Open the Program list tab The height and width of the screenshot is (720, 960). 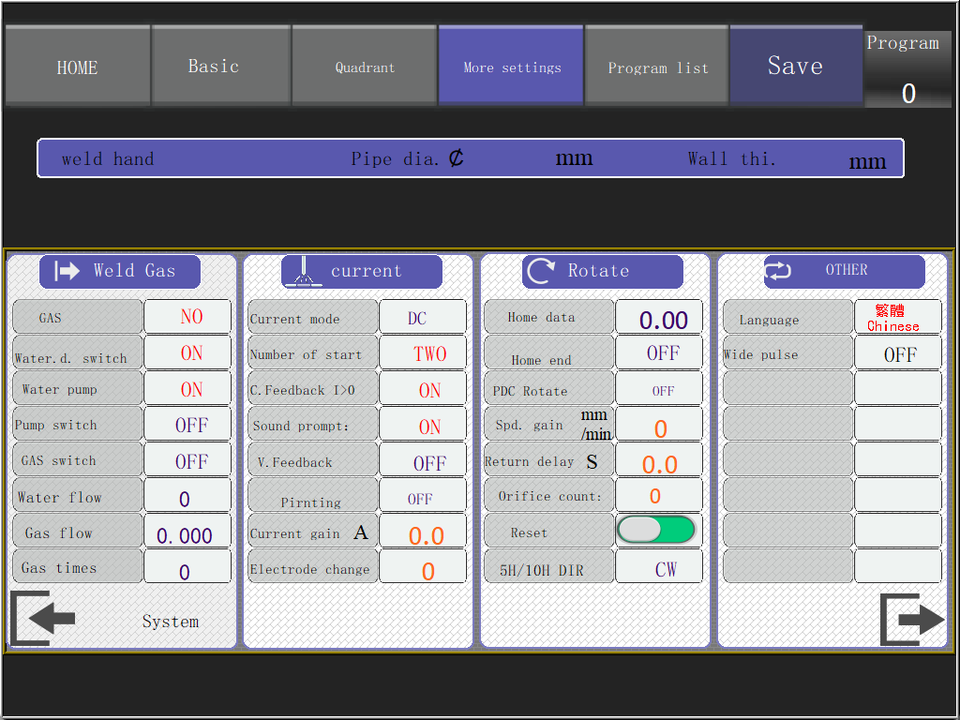point(657,66)
